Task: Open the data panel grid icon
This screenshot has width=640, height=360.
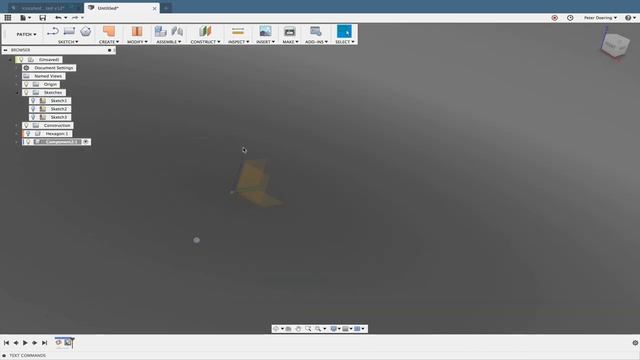Action: [8, 18]
